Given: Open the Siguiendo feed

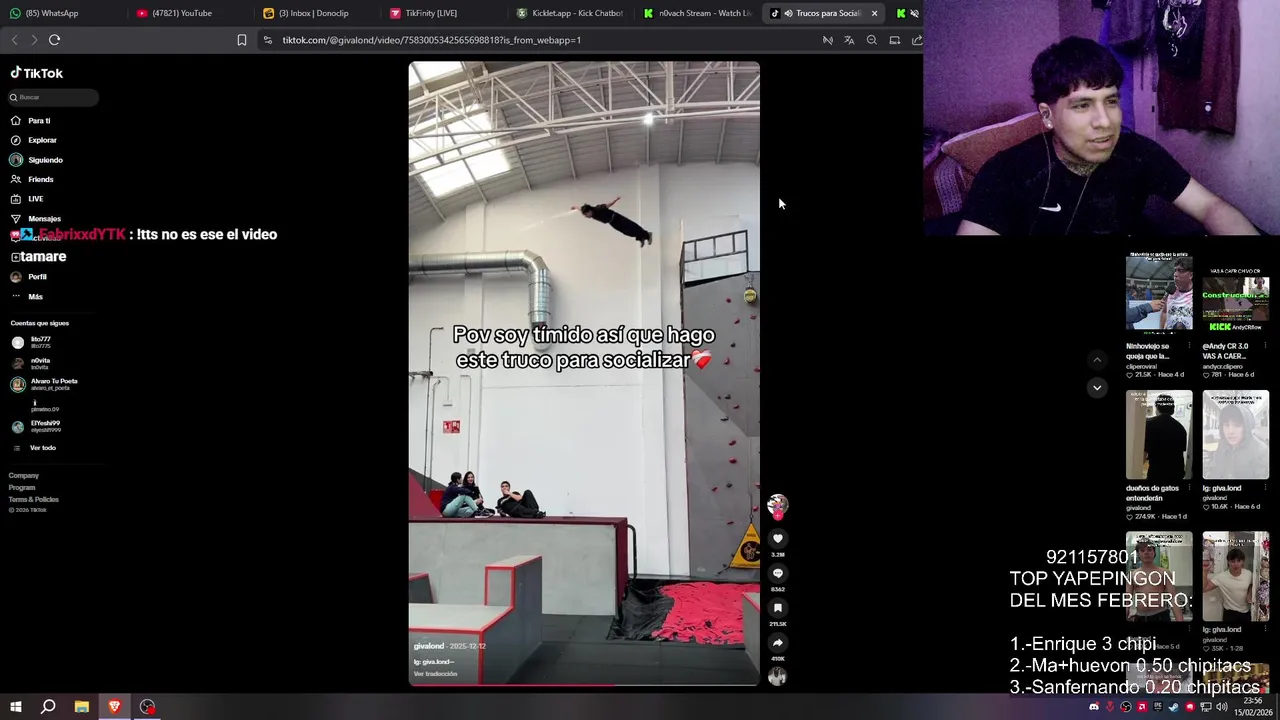Looking at the screenshot, I should [36, 160].
